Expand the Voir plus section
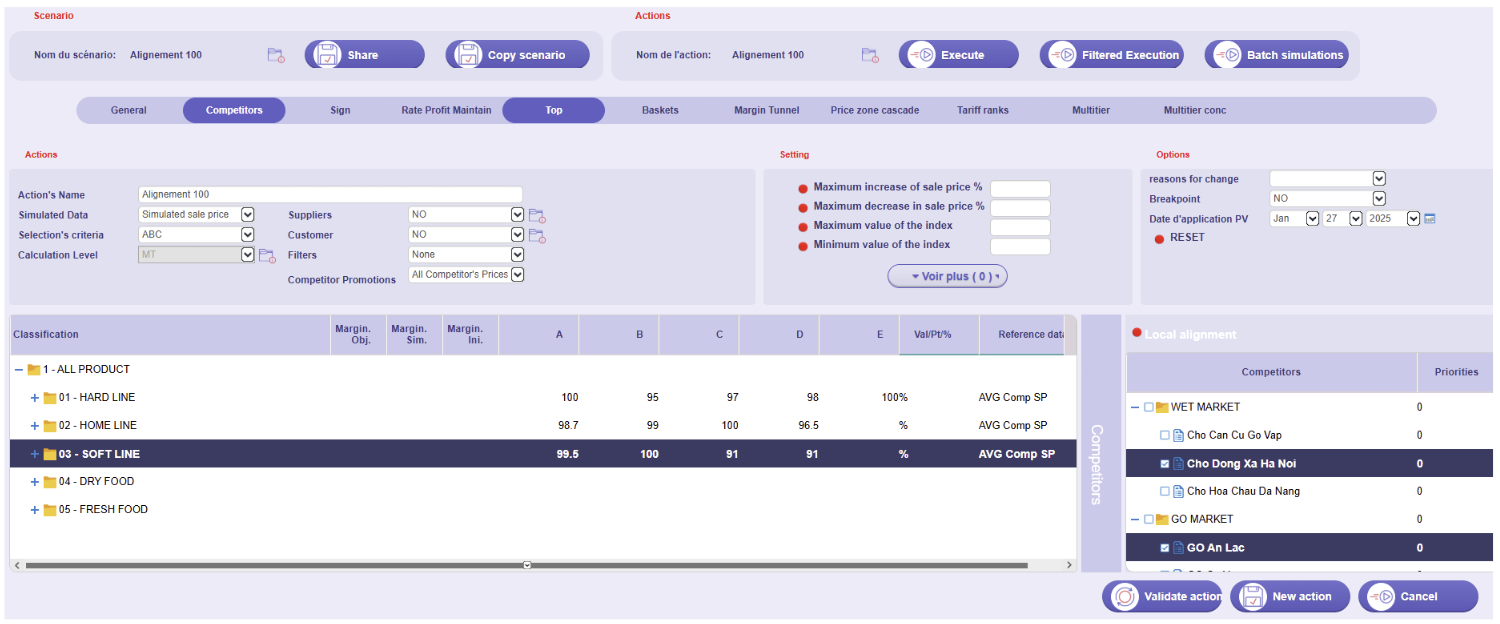The height and width of the screenshot is (624, 1500). (947, 277)
